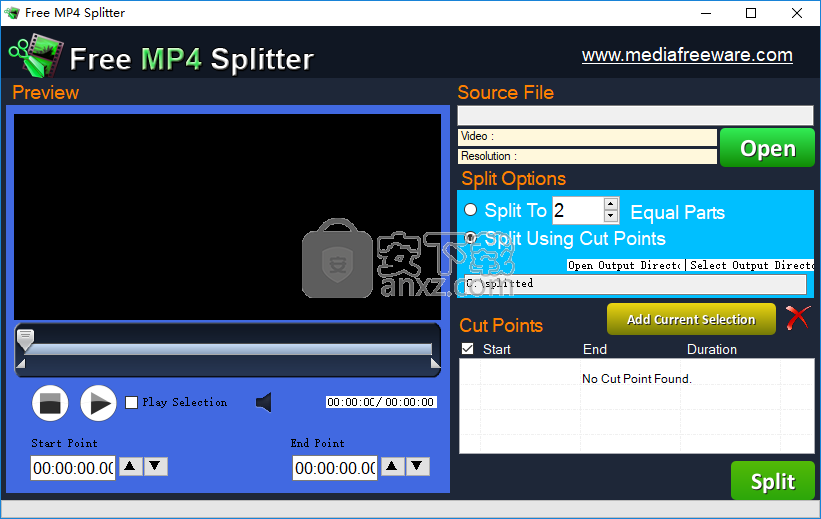
Task: Mute audio using the speaker icon
Action: (x=264, y=402)
